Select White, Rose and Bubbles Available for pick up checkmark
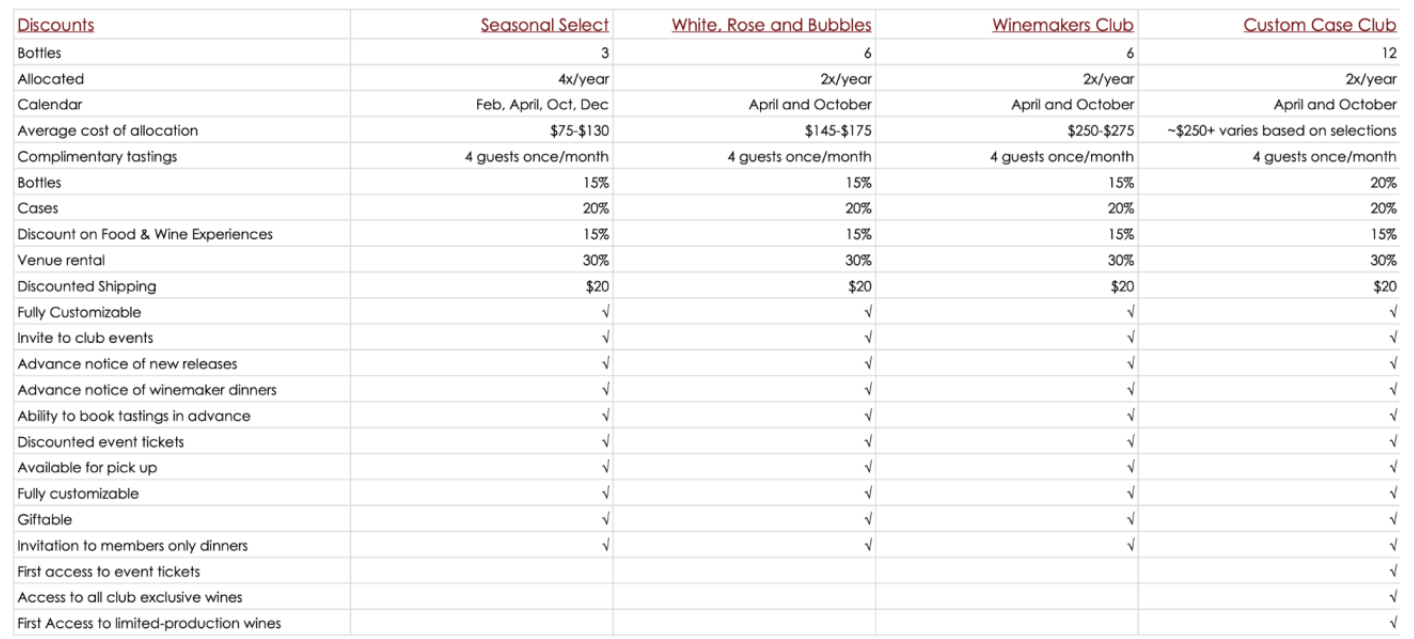This screenshot has height=639, width=1414. click(x=867, y=468)
